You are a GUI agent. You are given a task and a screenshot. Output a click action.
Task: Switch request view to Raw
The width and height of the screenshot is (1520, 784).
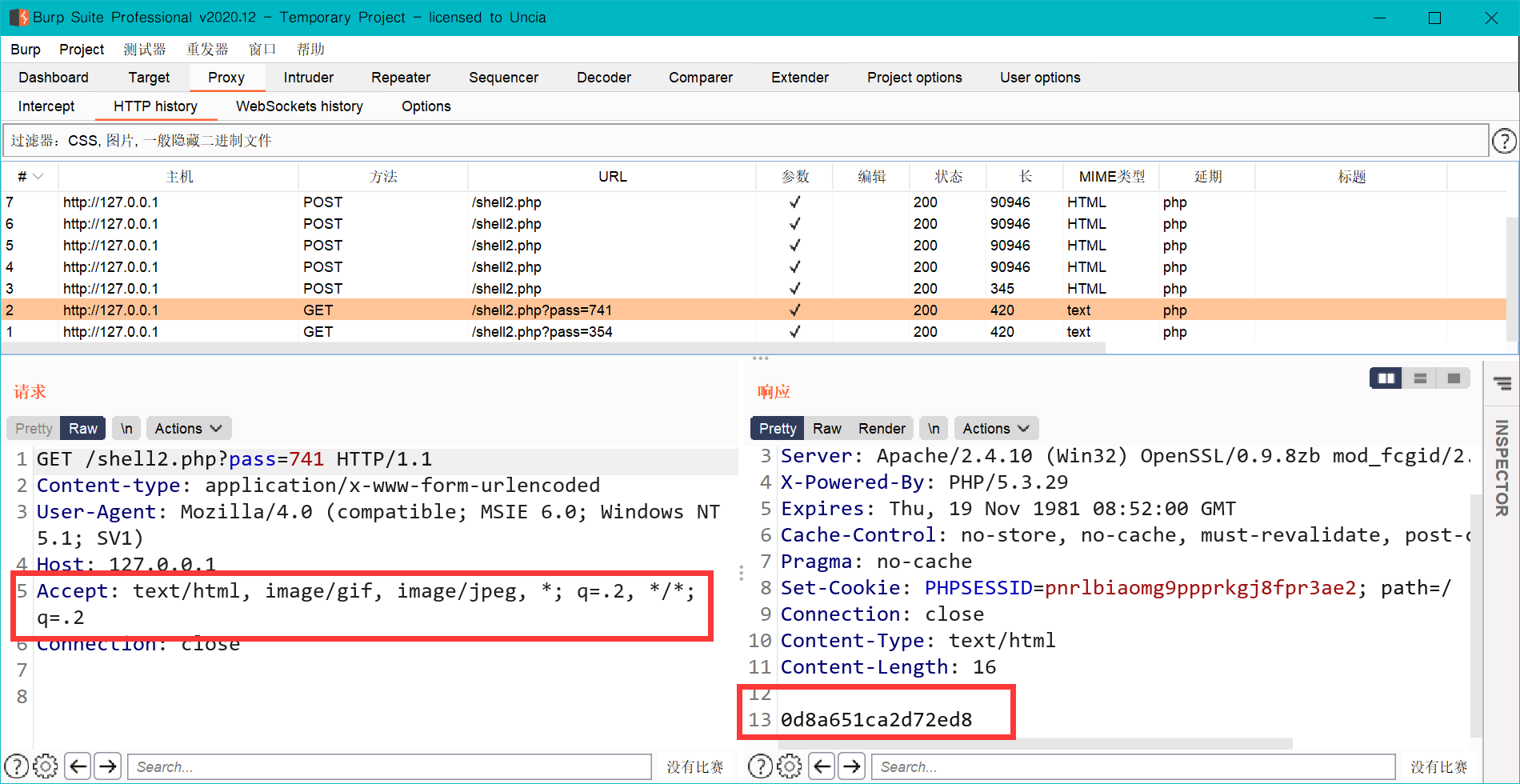click(83, 429)
